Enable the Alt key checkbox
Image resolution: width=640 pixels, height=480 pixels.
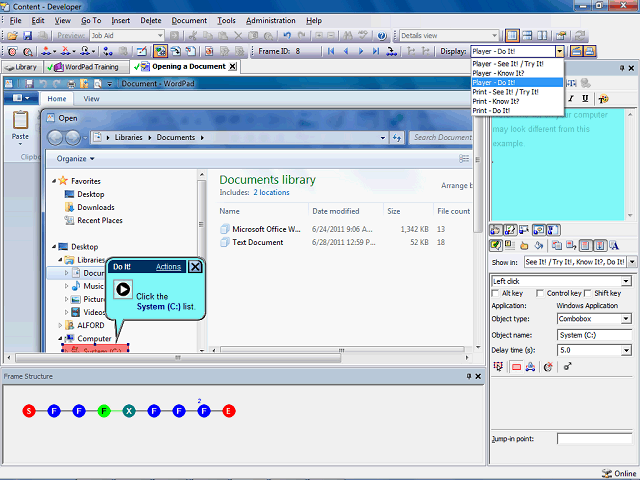pyautogui.click(x=496, y=293)
